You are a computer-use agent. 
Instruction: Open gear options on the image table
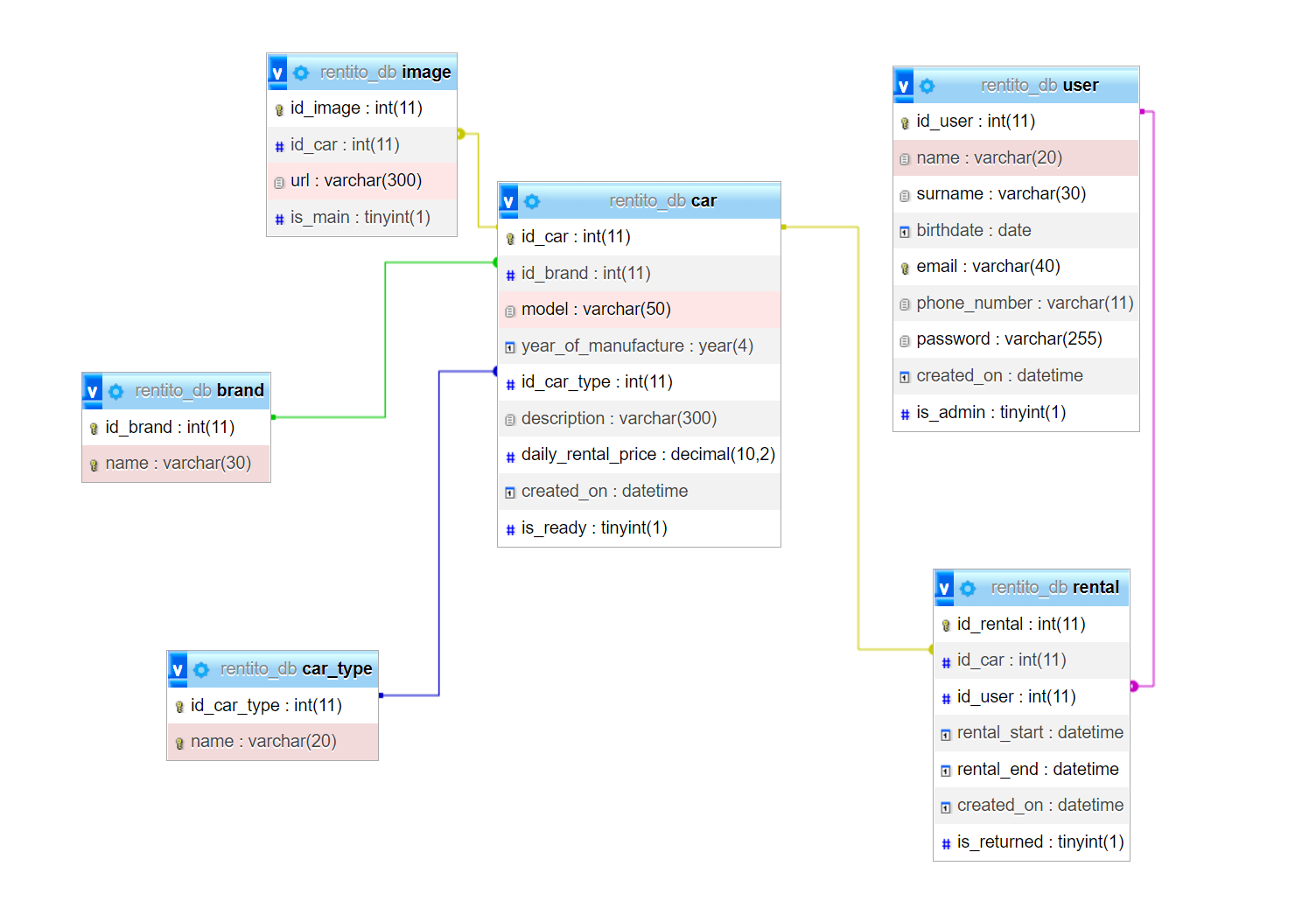click(x=301, y=73)
